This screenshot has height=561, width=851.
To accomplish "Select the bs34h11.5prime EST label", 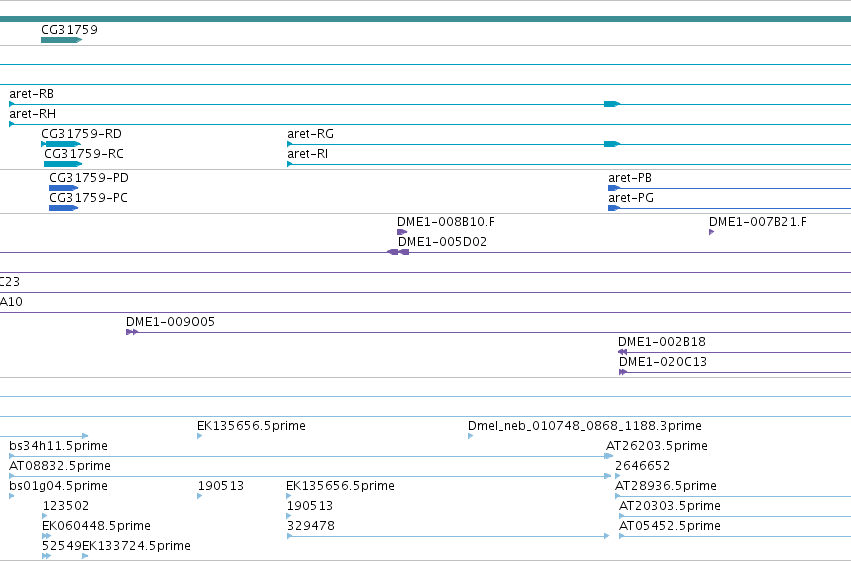I will tap(59, 446).
